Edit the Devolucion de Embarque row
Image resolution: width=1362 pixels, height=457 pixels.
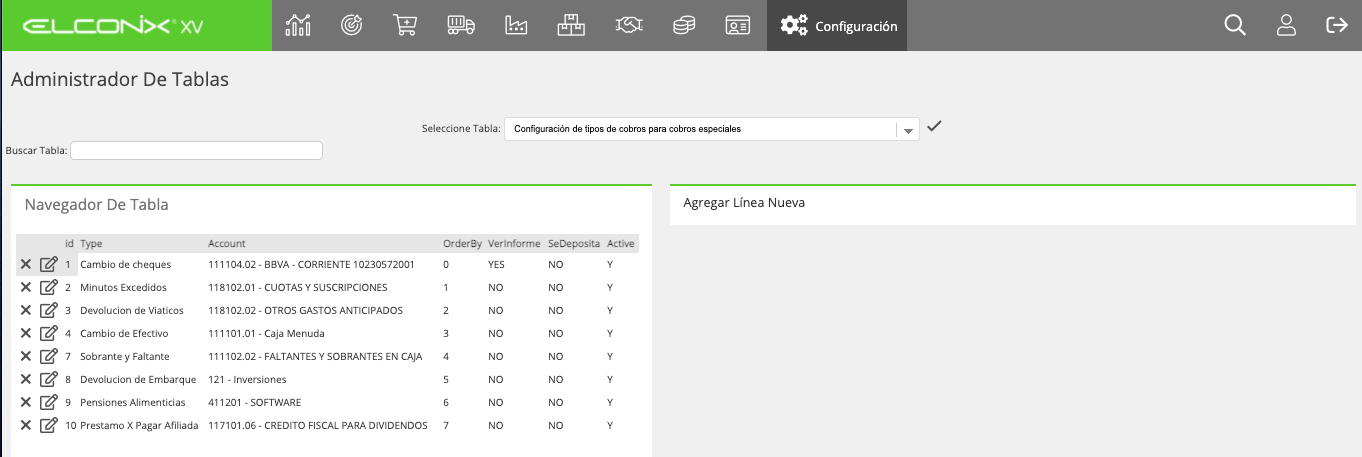(x=48, y=379)
